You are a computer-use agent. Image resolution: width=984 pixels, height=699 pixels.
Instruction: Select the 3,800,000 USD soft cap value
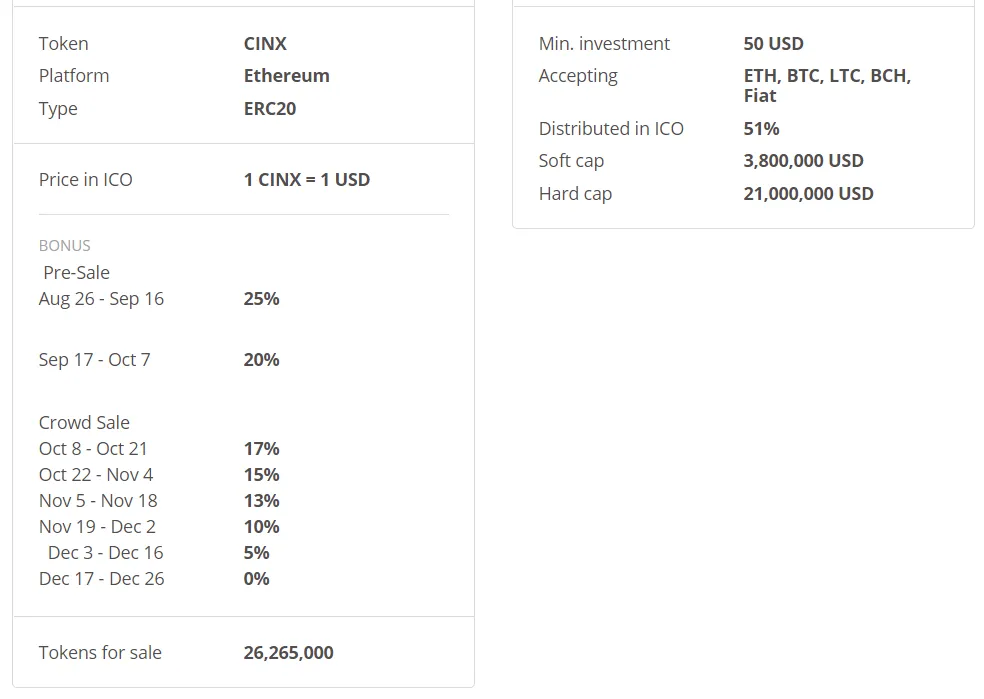[803, 161]
